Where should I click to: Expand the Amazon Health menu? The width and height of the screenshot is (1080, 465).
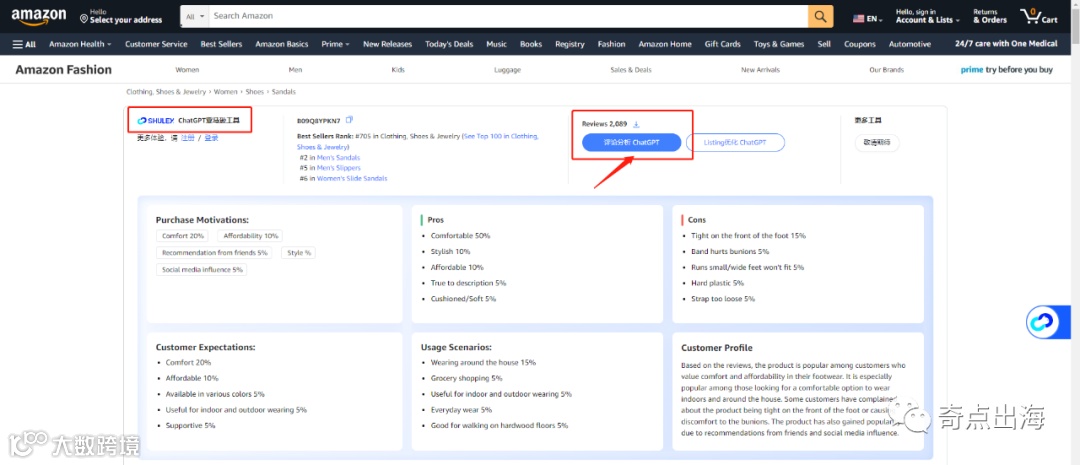point(80,44)
